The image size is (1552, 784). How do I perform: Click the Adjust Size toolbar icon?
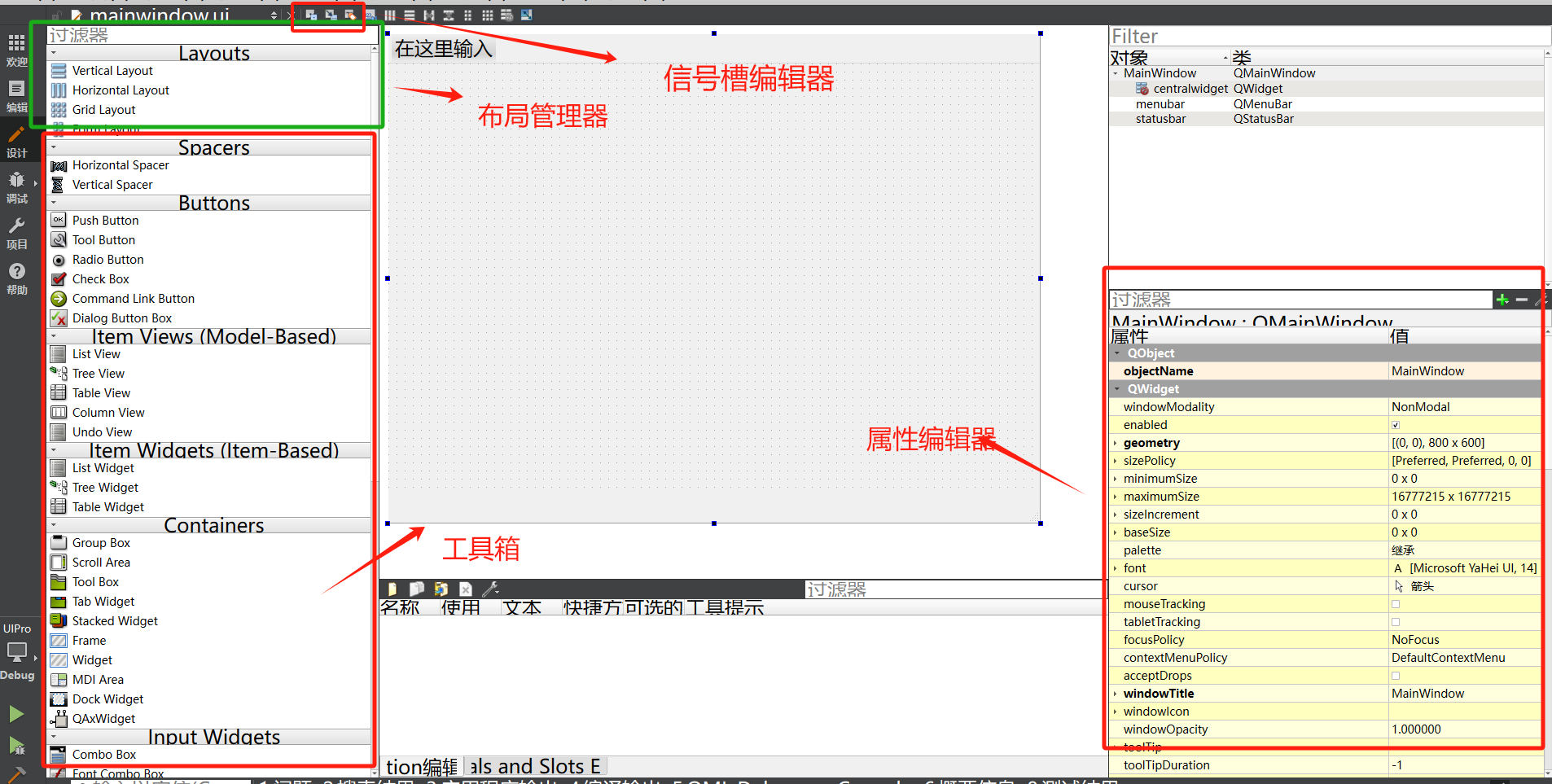click(x=527, y=15)
